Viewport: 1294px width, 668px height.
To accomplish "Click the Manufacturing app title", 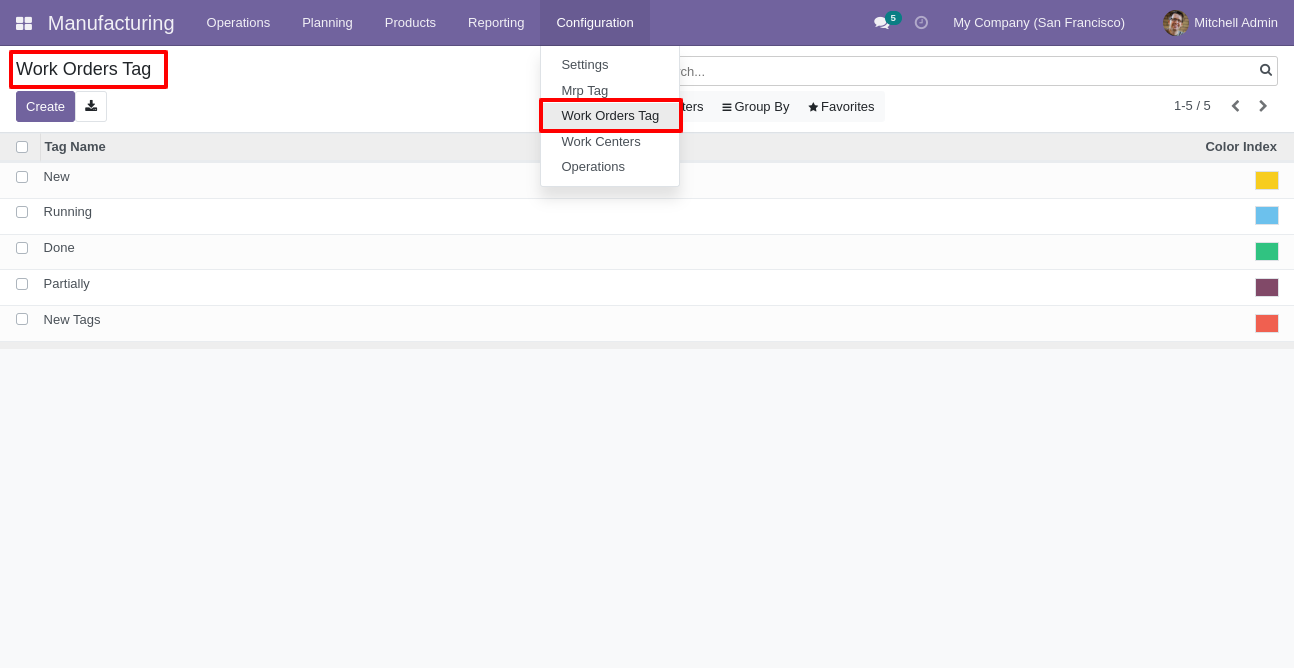I will click(x=111, y=23).
